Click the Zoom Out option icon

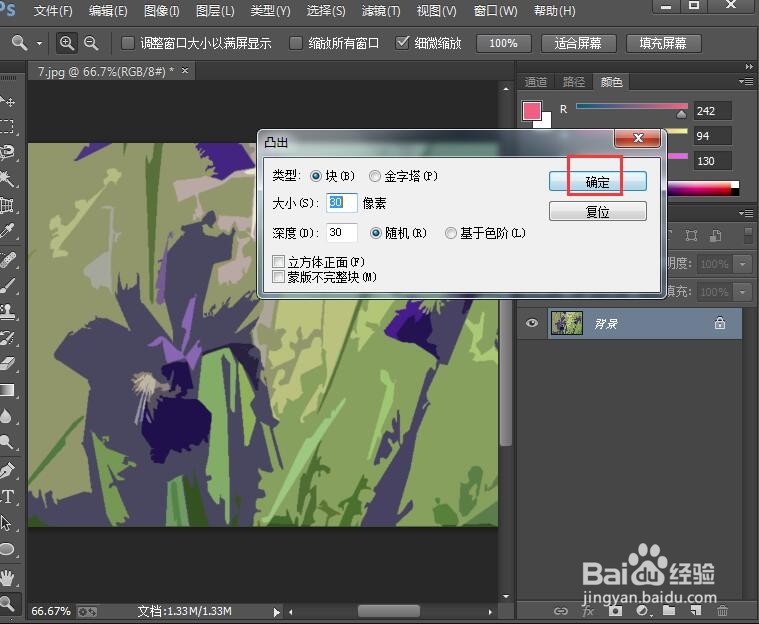coord(91,43)
